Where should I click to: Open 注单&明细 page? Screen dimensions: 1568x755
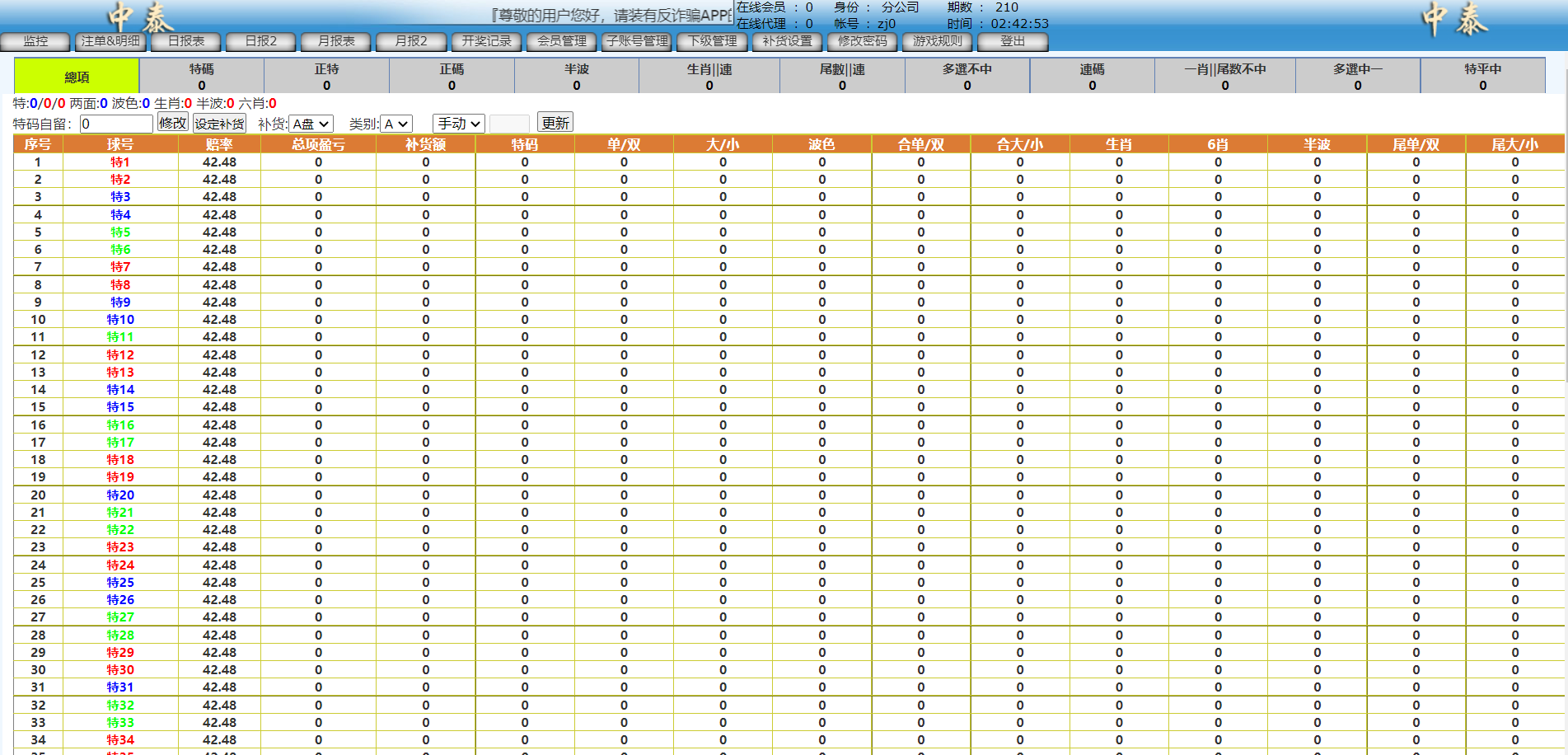pyautogui.click(x=111, y=41)
